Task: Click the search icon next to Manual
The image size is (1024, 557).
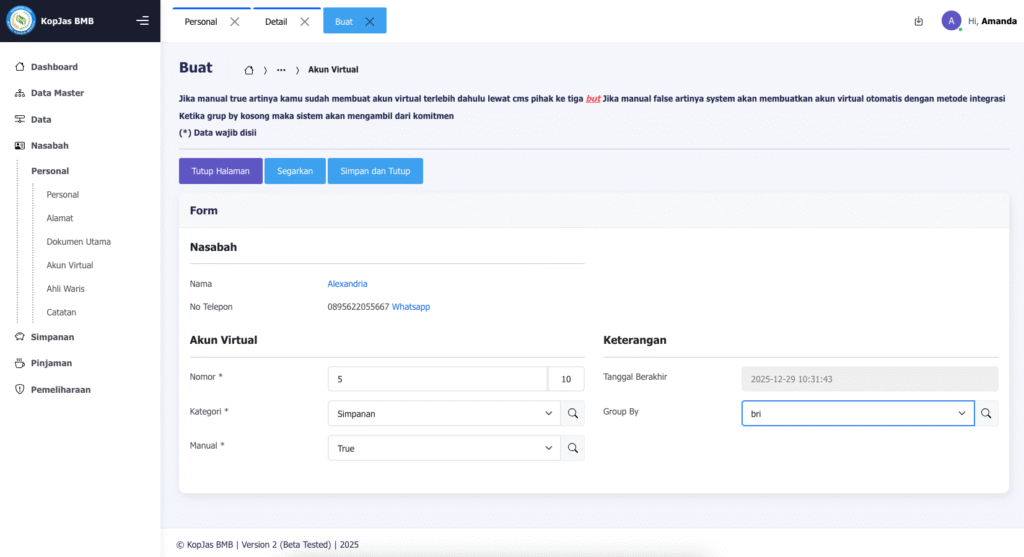Action: click(573, 449)
